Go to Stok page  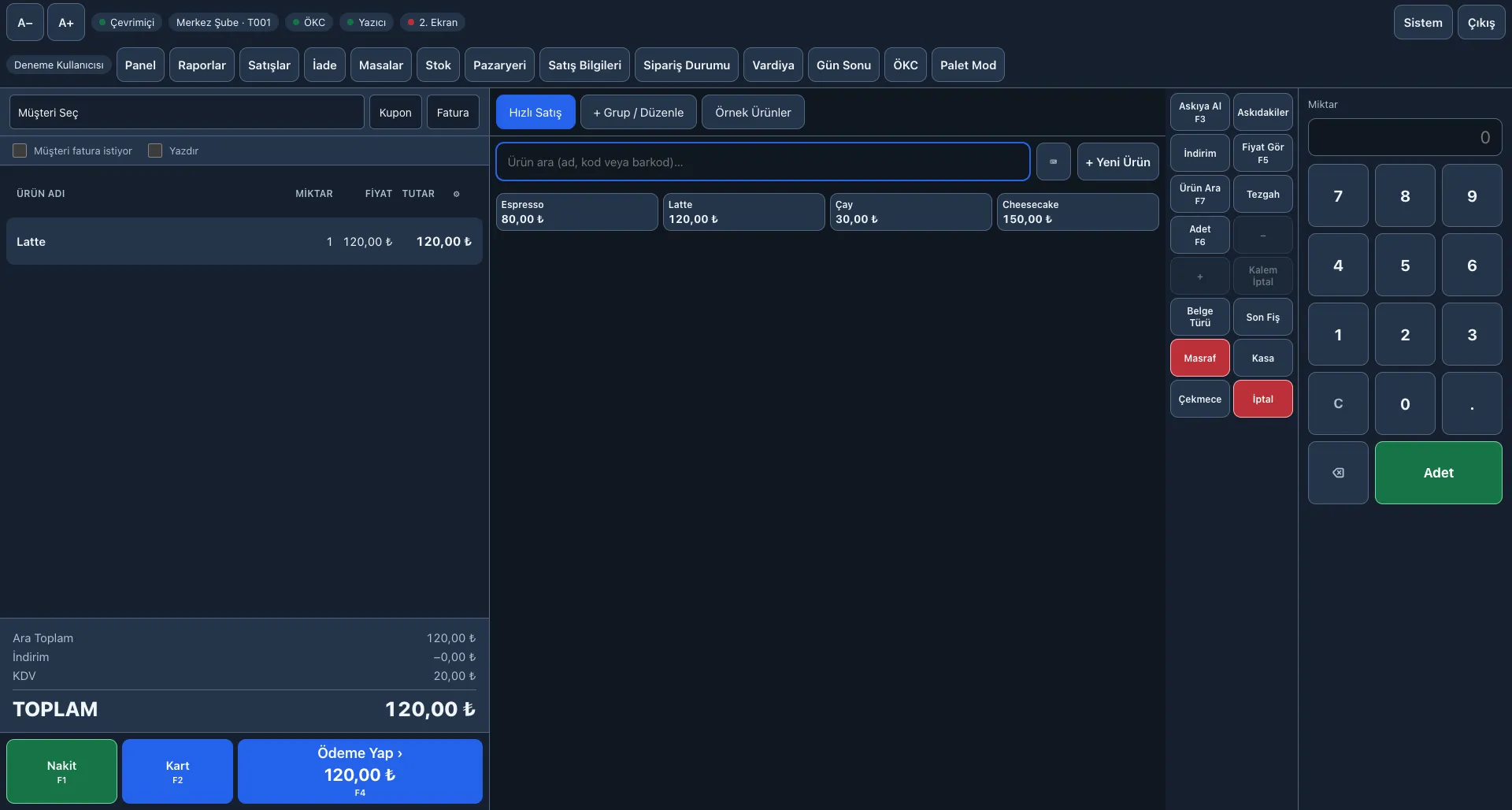[x=438, y=65]
